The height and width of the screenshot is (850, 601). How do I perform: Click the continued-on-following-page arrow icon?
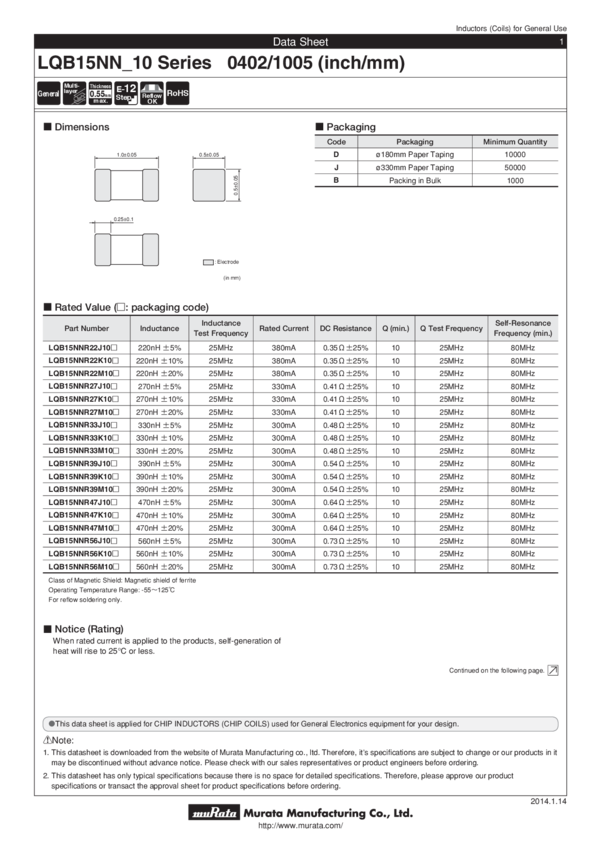point(553,671)
